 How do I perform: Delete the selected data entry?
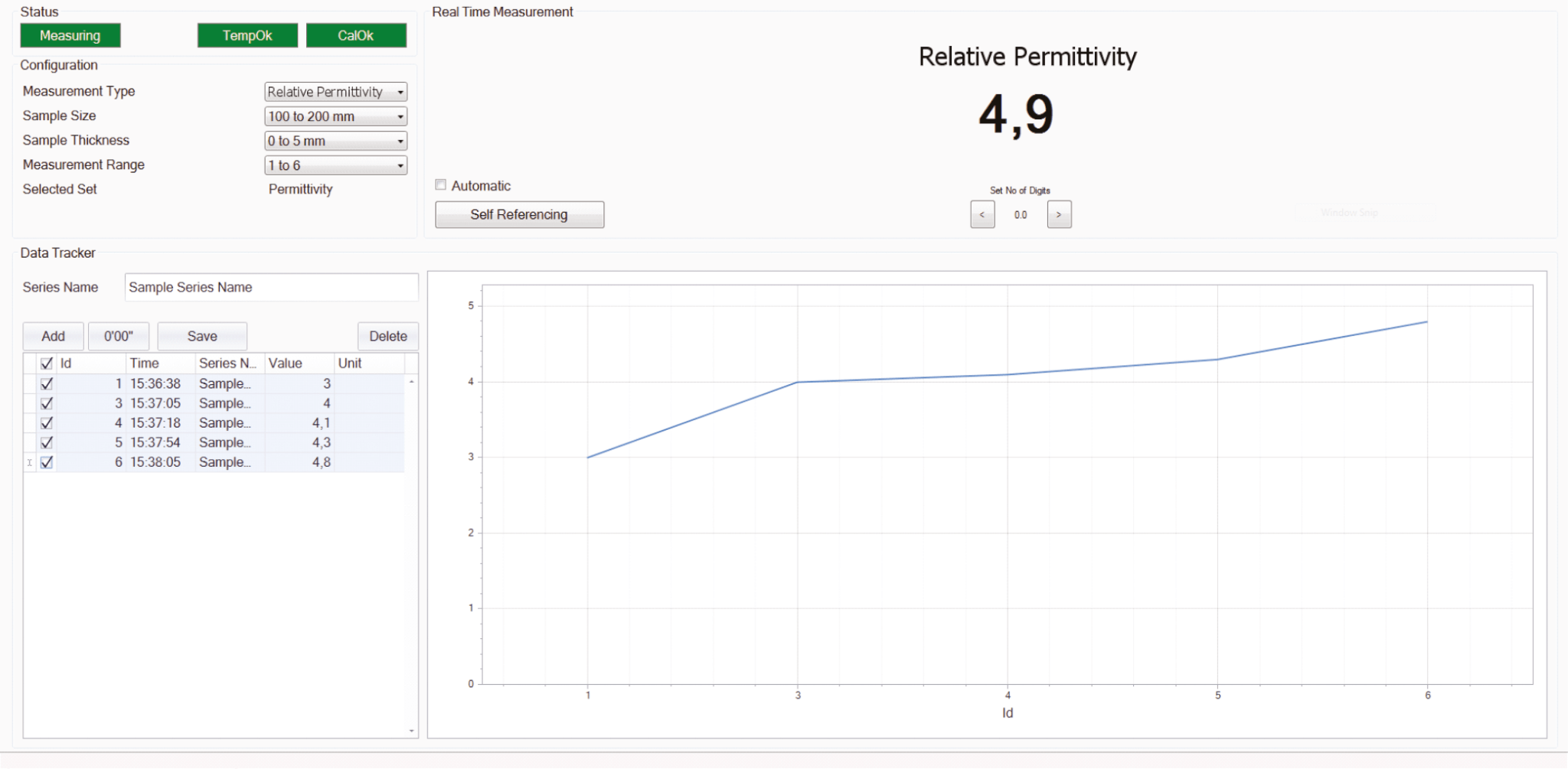point(387,337)
